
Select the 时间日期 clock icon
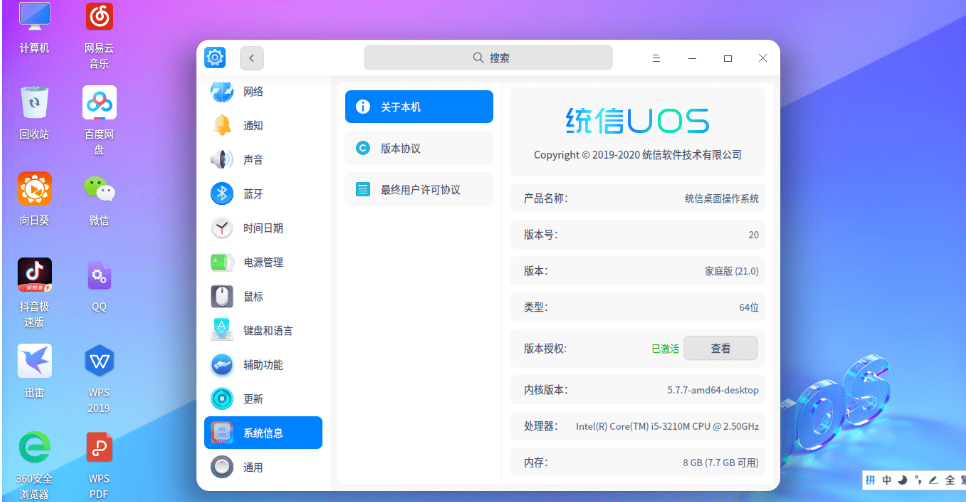pos(222,228)
